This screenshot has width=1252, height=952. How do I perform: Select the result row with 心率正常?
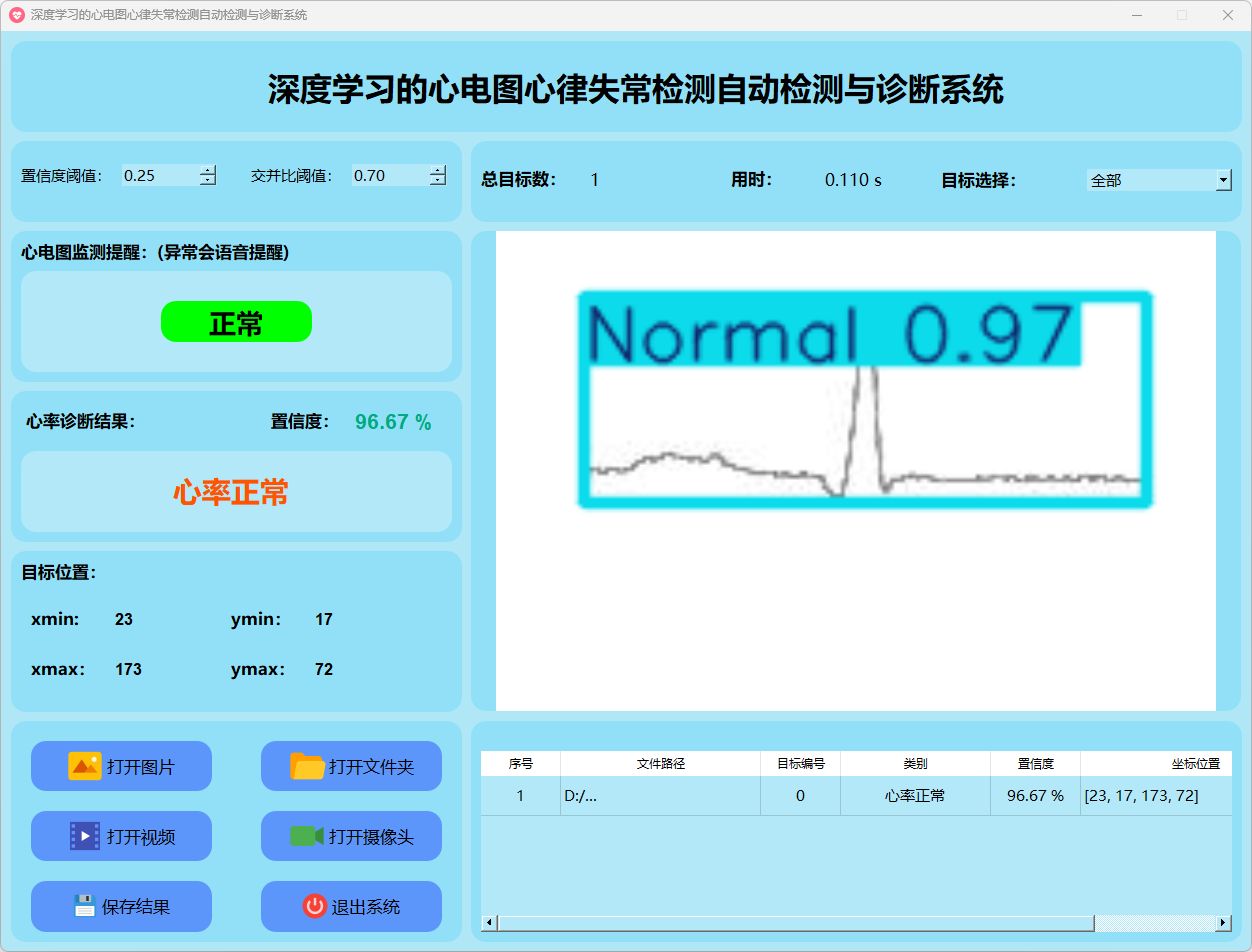click(914, 796)
